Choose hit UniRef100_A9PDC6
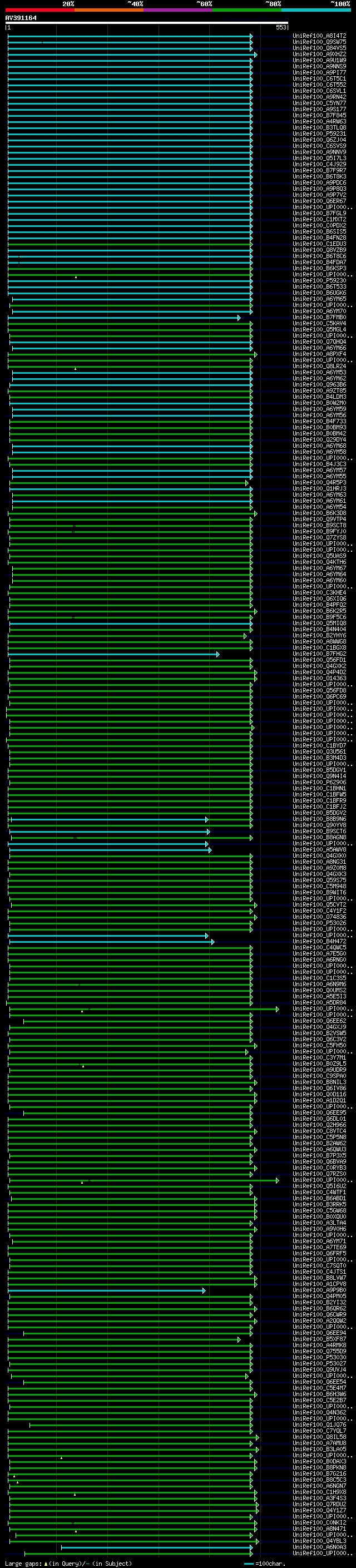 coord(319,182)
